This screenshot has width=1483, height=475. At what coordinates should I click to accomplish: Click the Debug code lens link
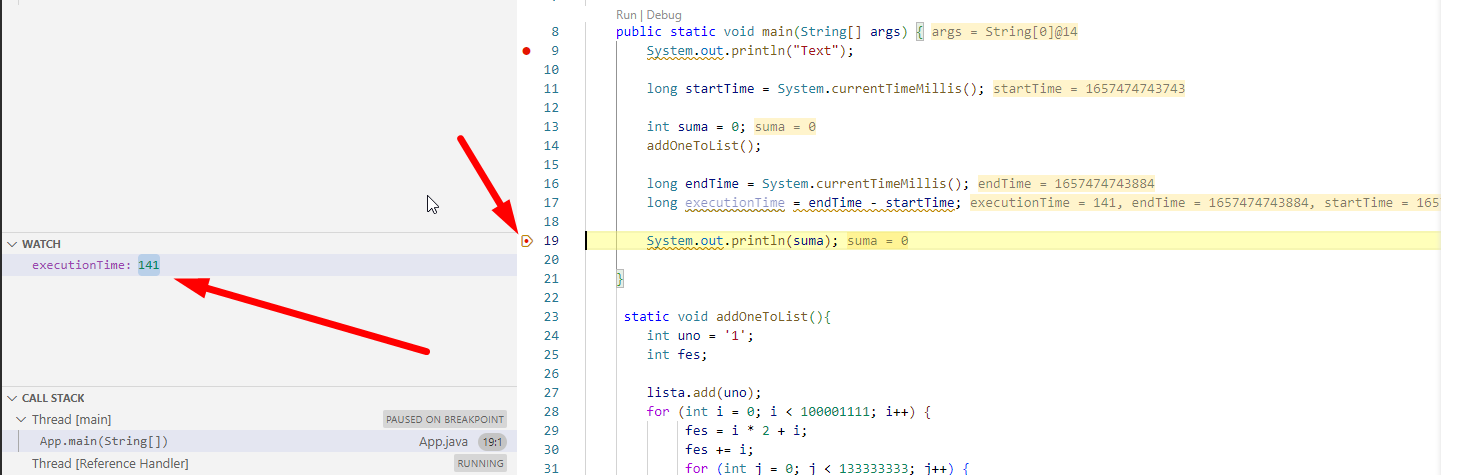(x=664, y=15)
